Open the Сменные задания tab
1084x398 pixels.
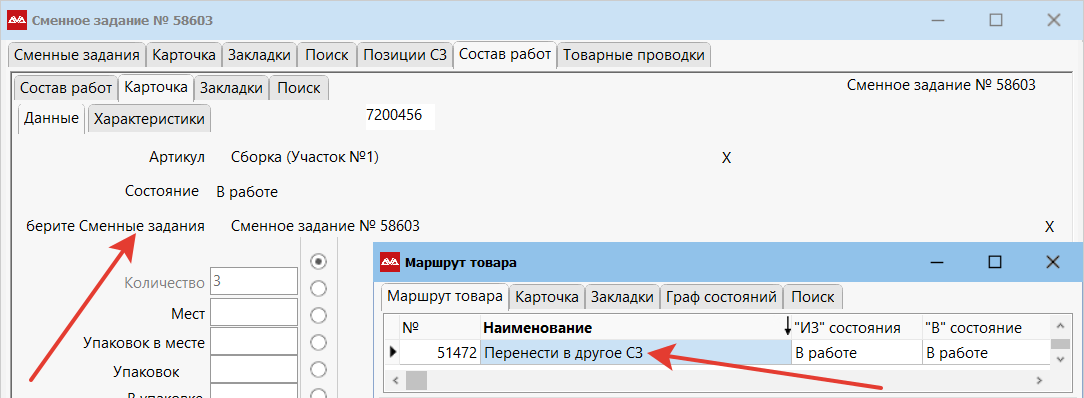[x=77, y=55]
